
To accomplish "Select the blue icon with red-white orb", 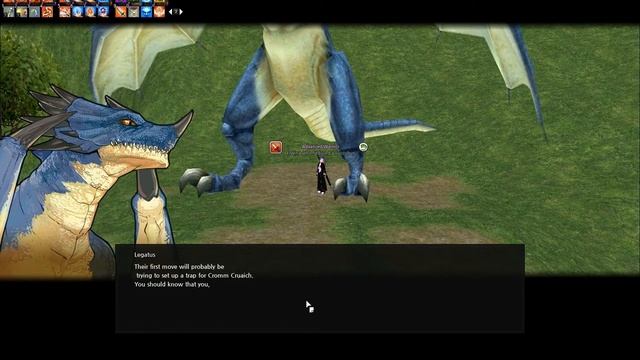I will click(x=103, y=12).
